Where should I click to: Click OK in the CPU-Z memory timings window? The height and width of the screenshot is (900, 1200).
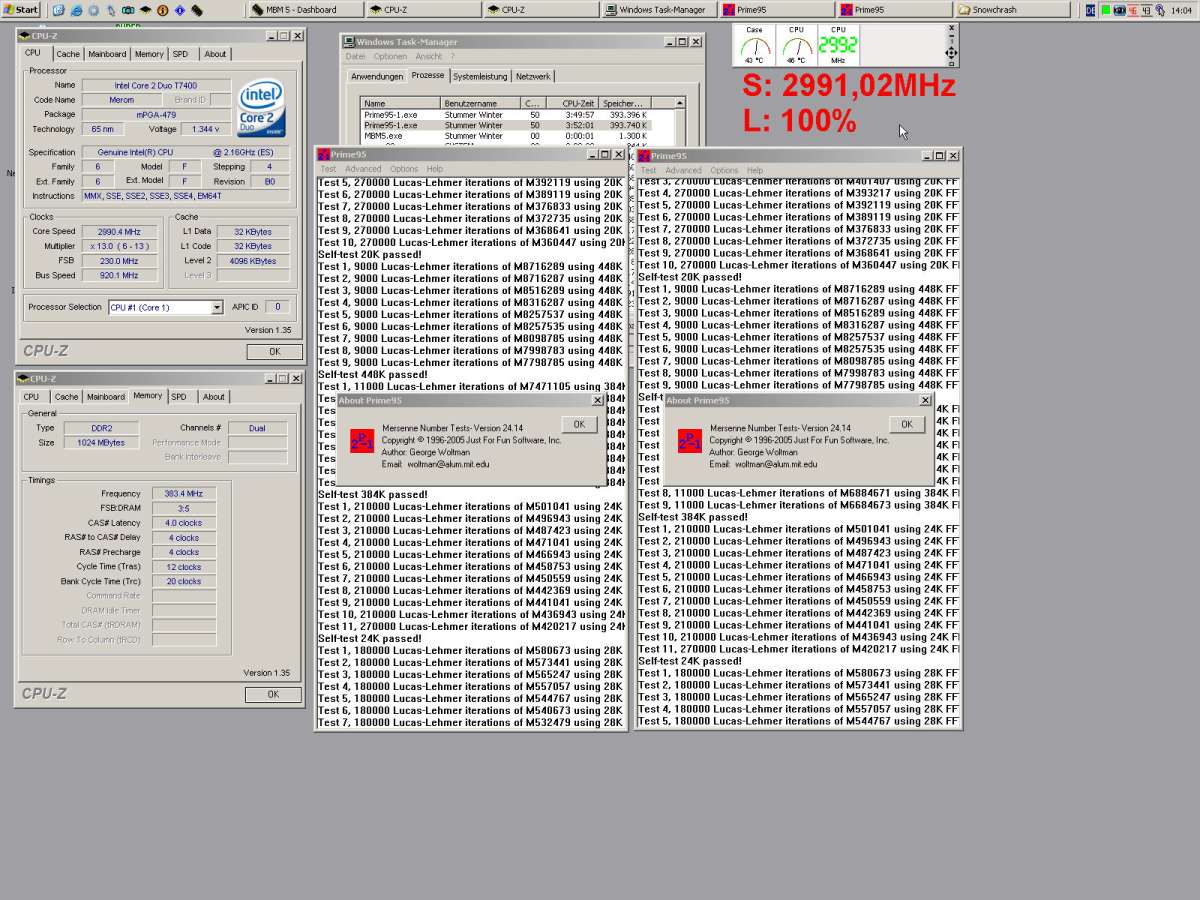(x=272, y=694)
